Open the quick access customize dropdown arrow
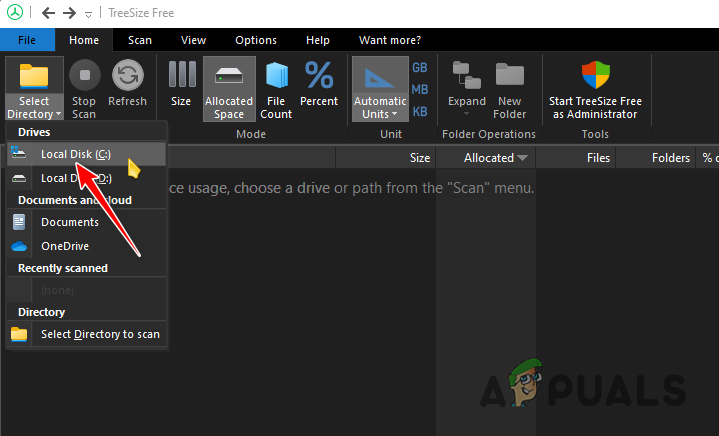Image resolution: width=719 pixels, height=436 pixels. tap(88, 15)
